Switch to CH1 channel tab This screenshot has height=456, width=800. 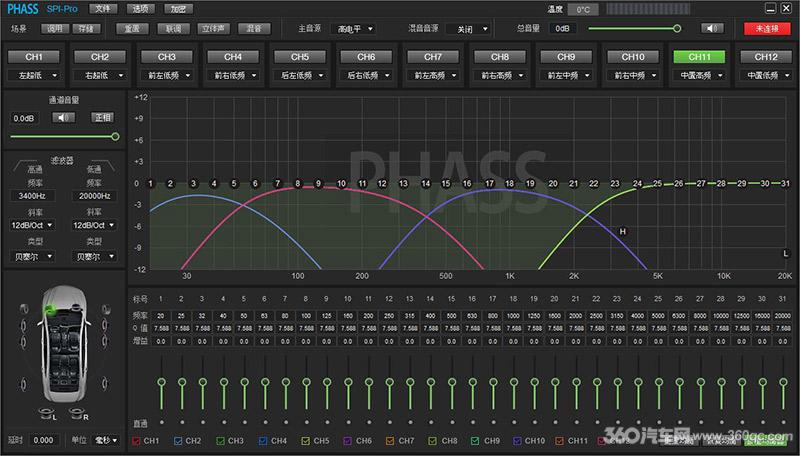click(x=34, y=57)
